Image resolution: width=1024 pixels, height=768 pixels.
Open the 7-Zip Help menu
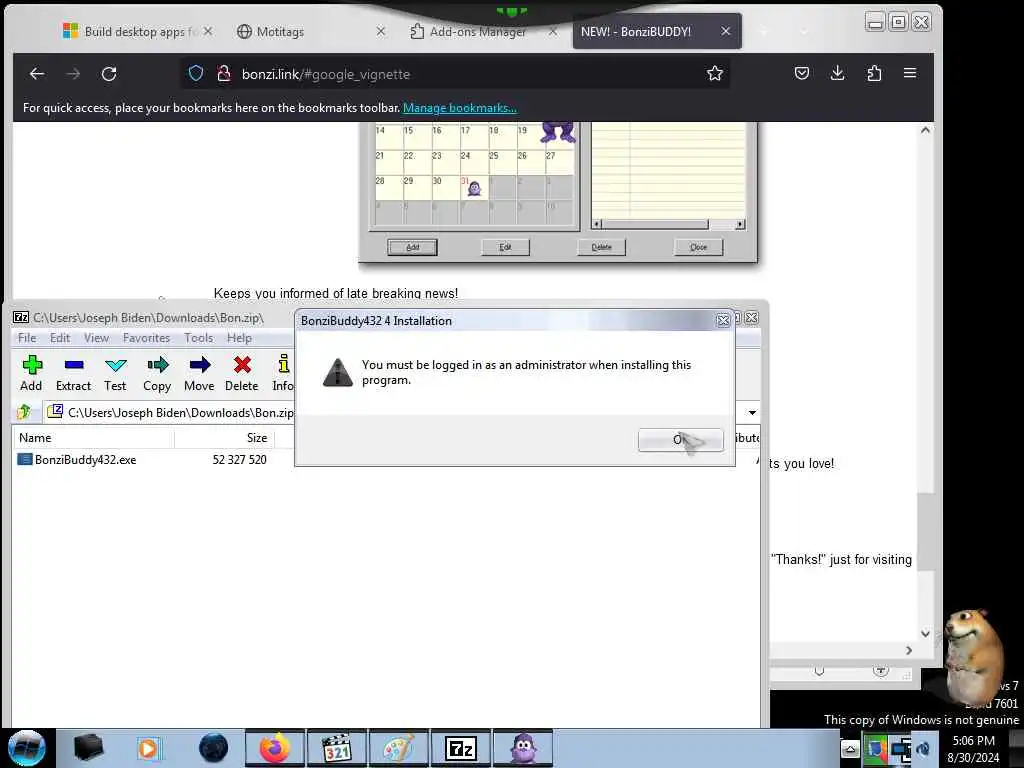point(239,338)
